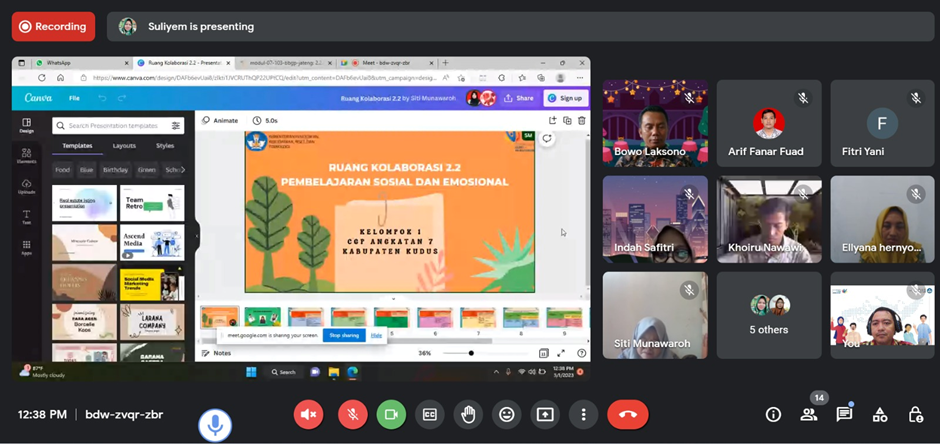
Task: Adjust the Canva zoom slider at 36%
Action: [x=471, y=353]
